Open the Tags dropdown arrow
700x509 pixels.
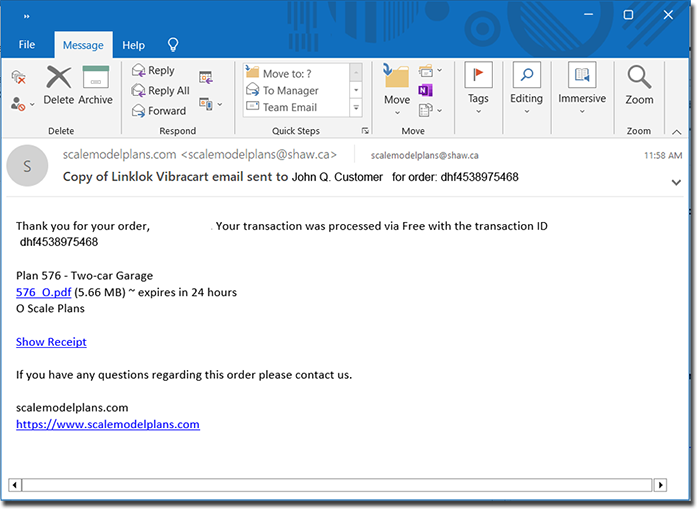[x=478, y=112]
